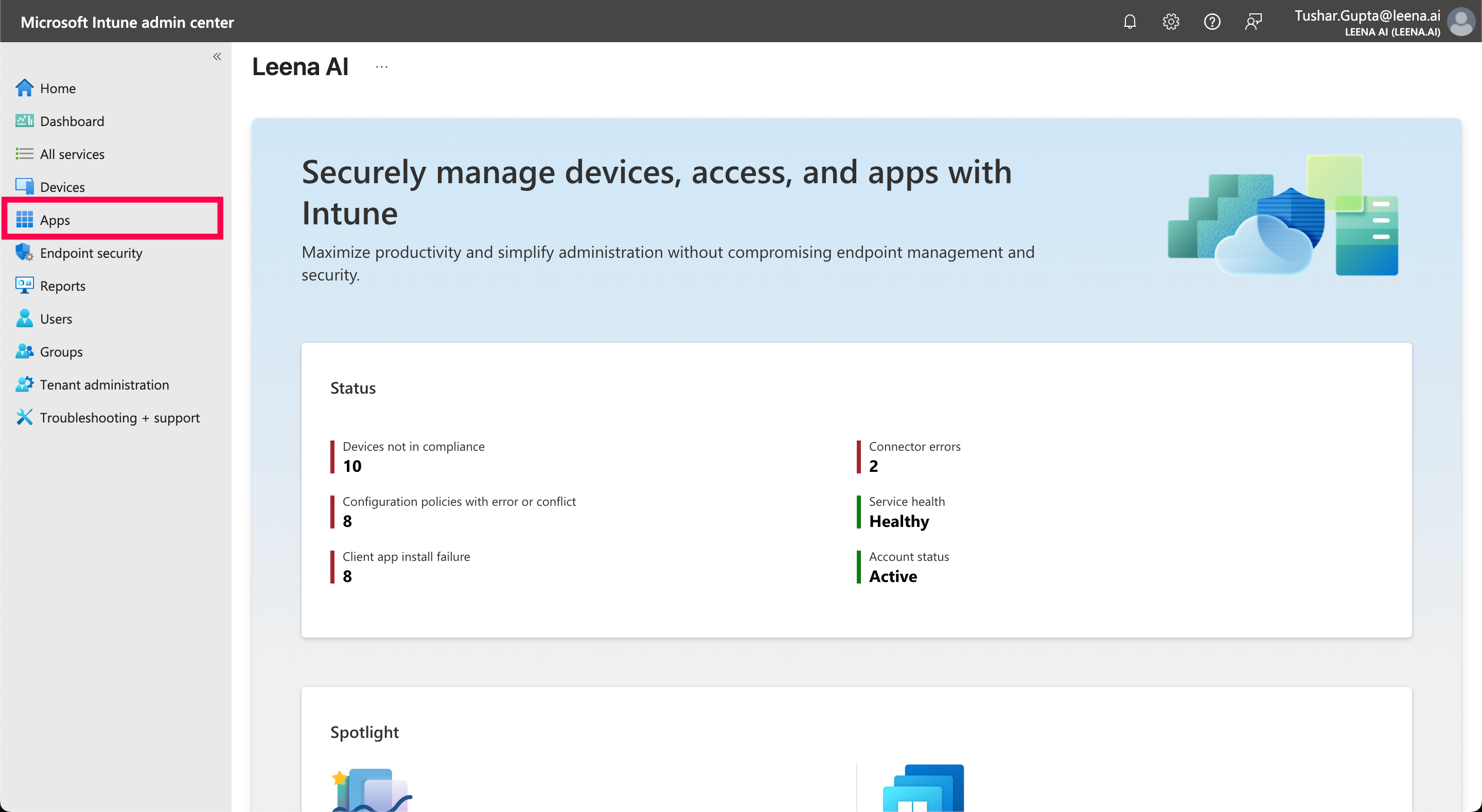Click the Endpoint security shield icon
Viewport: 1482px width, 812px height.
coord(24,253)
